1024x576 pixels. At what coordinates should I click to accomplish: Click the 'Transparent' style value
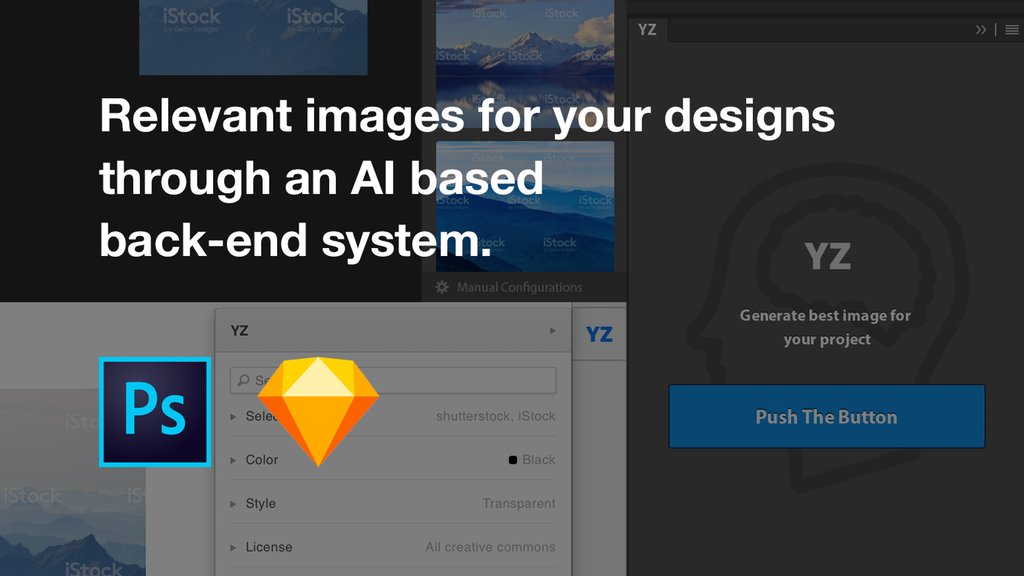pyautogui.click(x=519, y=504)
